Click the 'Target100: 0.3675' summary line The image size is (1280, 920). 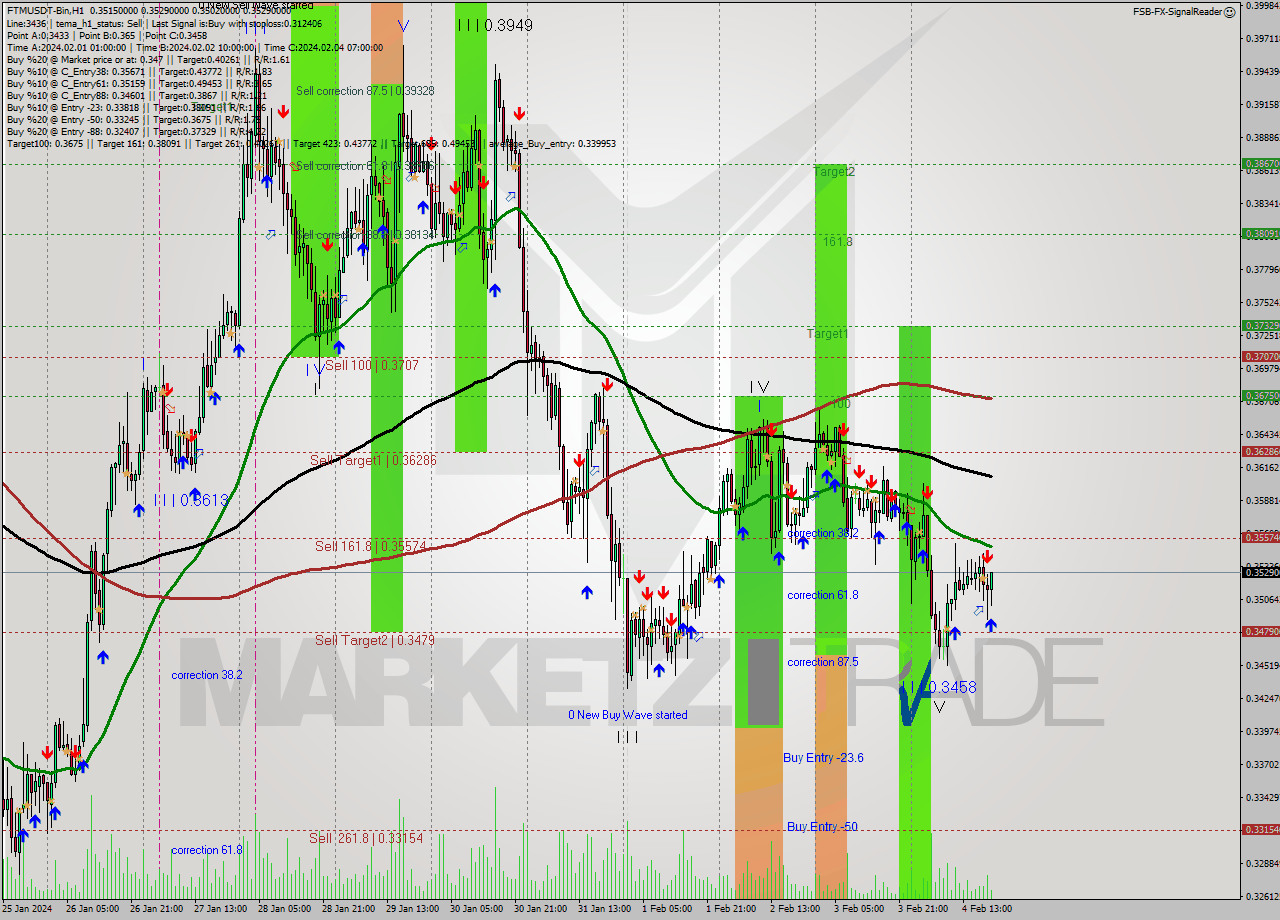[311, 143]
